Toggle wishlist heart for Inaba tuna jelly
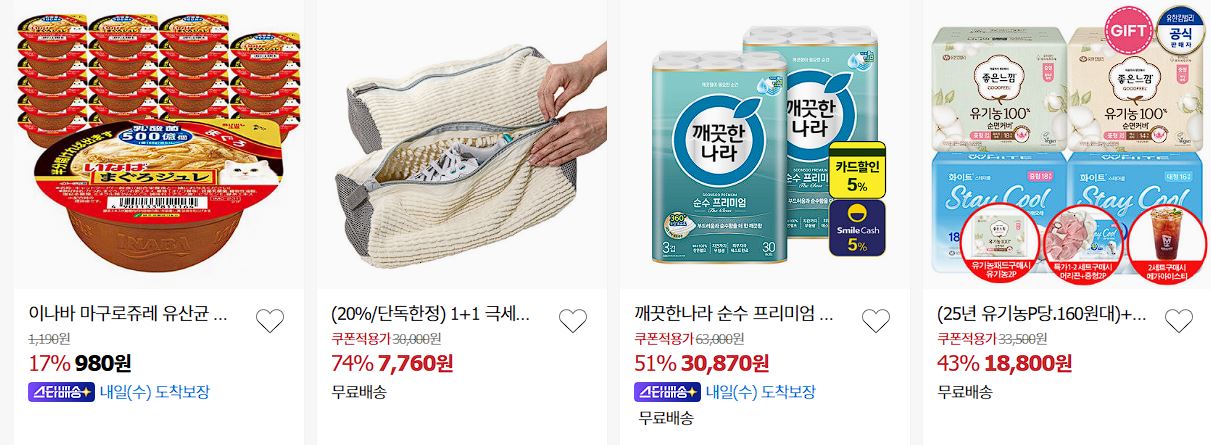This screenshot has height=445, width=1211. (x=270, y=320)
